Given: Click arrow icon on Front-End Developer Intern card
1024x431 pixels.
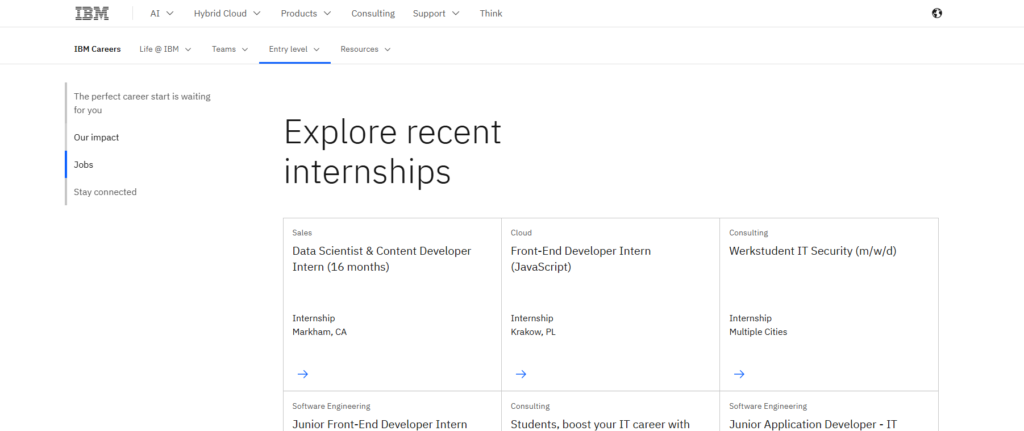Looking at the screenshot, I should tap(520, 374).
